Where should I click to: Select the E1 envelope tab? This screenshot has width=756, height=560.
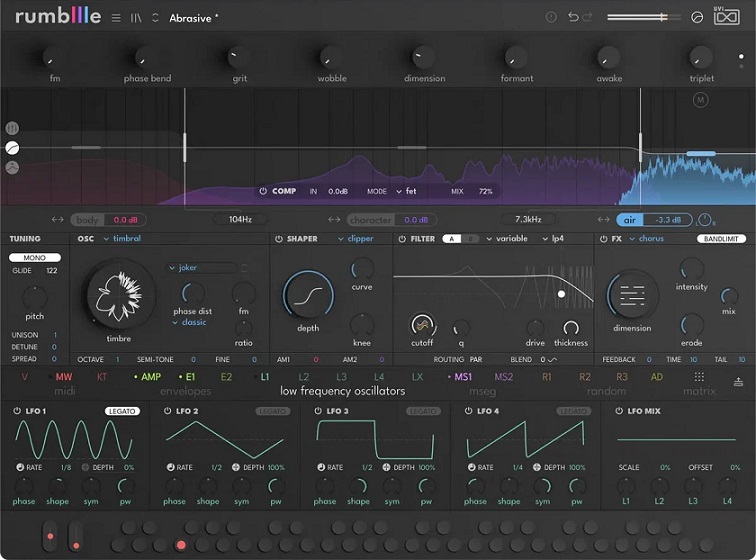(190, 377)
